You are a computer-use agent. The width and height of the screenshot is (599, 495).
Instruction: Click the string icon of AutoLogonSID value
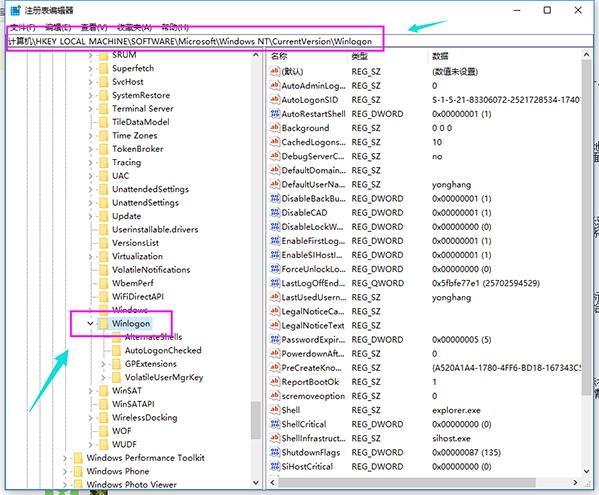click(274, 100)
